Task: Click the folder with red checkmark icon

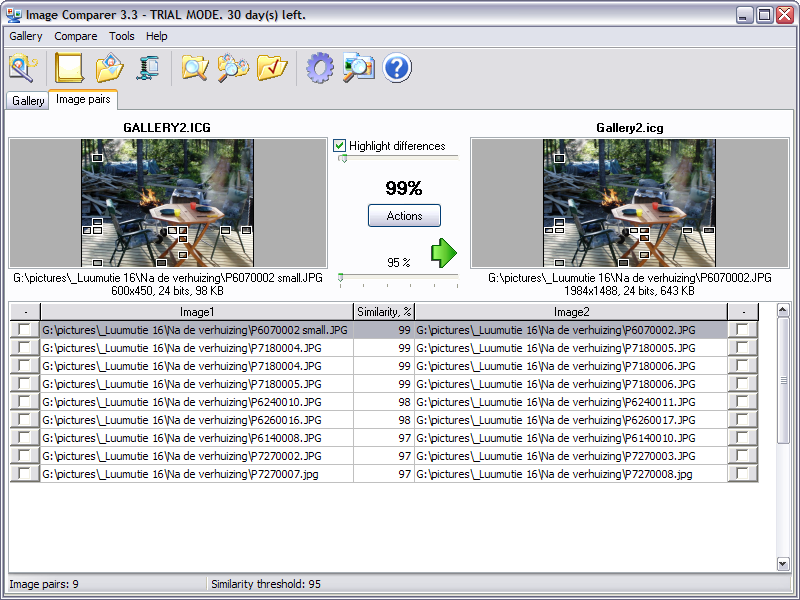Action: 272,68
